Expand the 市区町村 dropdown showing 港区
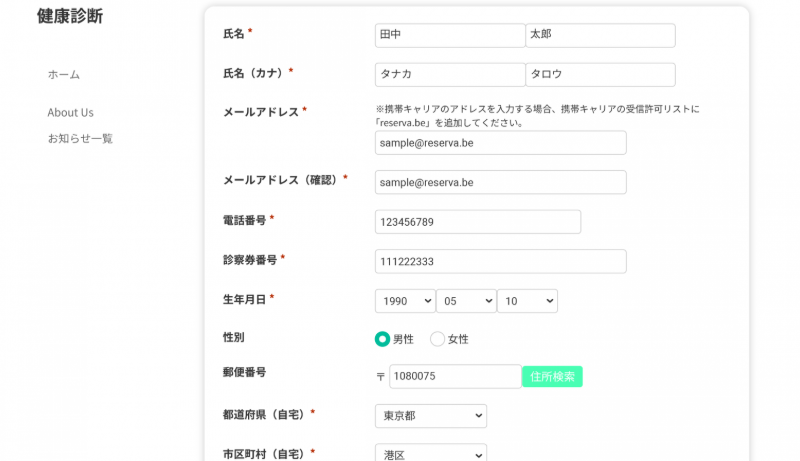This screenshot has width=800, height=461. (431, 452)
